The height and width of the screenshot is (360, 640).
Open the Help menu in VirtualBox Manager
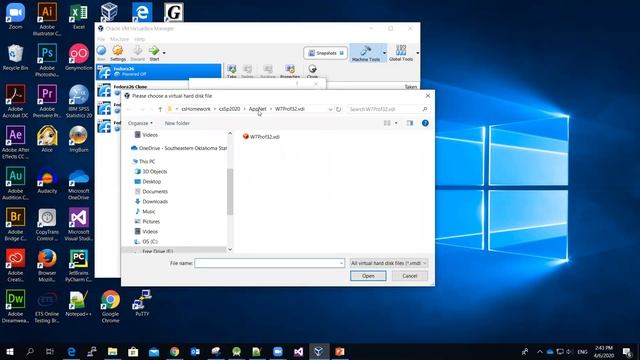pos(140,39)
